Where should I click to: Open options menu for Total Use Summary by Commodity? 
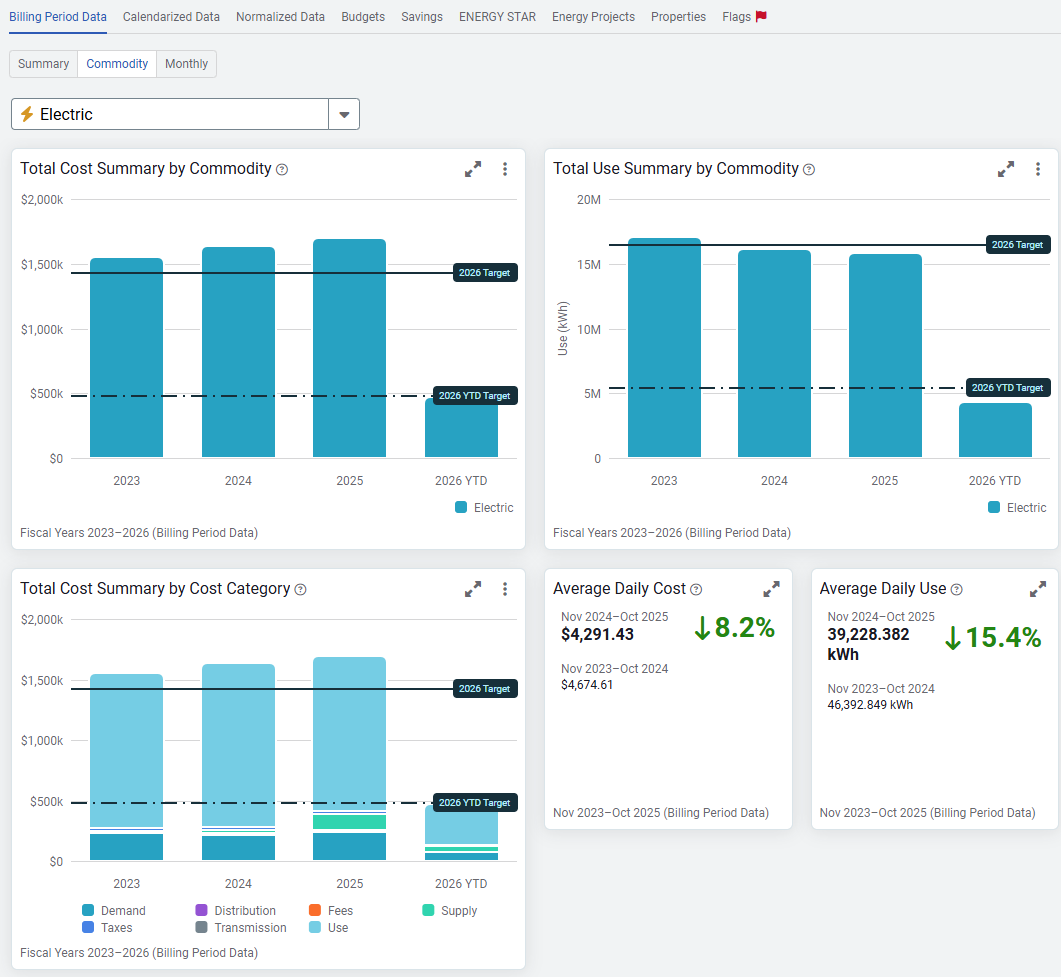point(1038,169)
